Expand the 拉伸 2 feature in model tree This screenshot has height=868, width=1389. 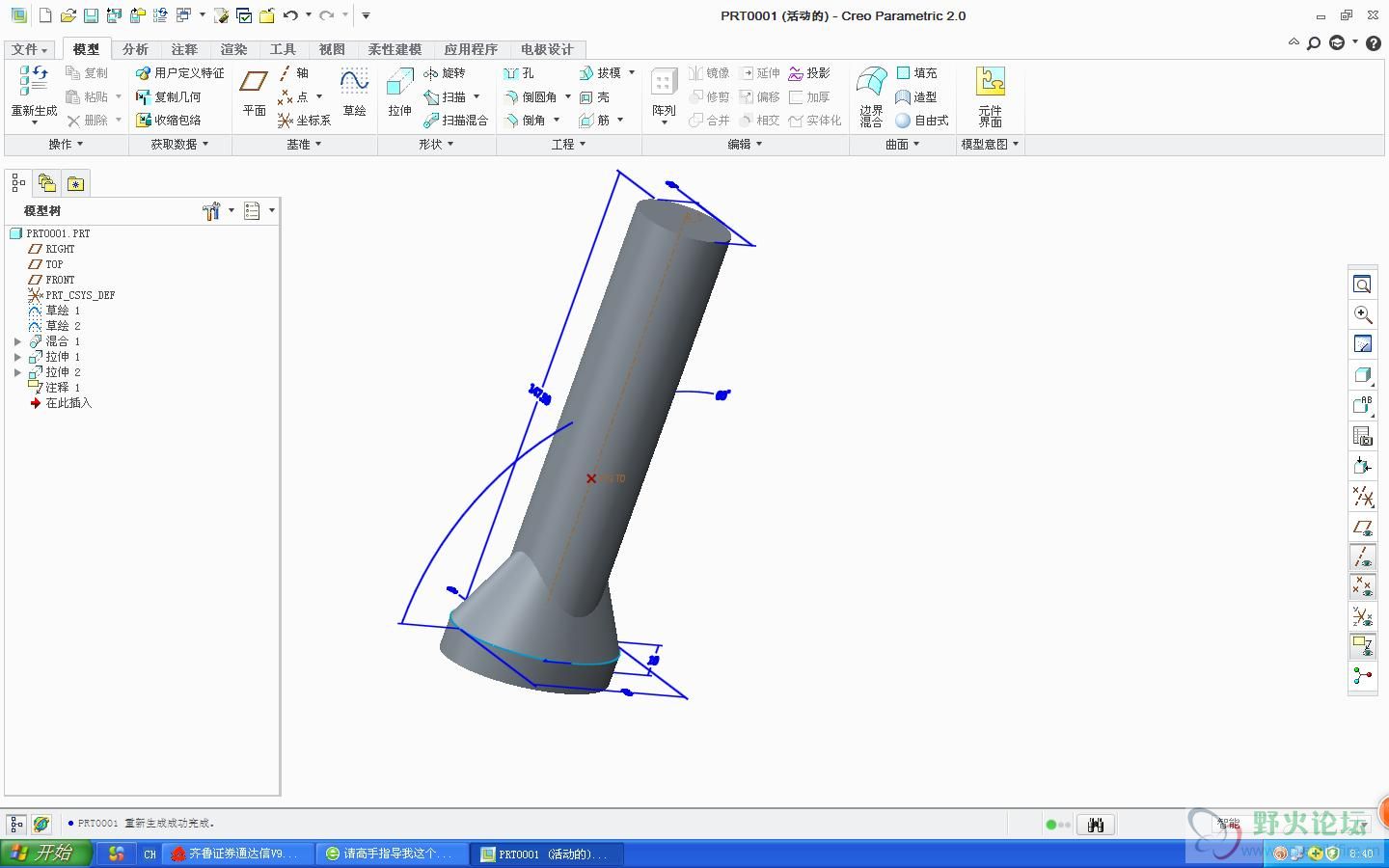pyautogui.click(x=17, y=372)
